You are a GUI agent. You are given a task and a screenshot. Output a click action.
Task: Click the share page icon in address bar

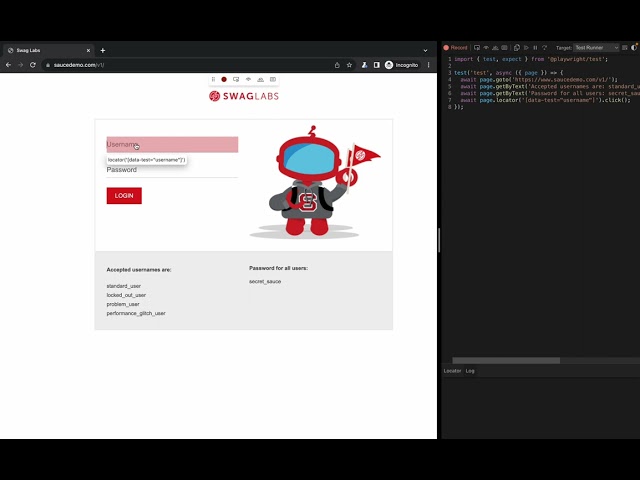337,65
